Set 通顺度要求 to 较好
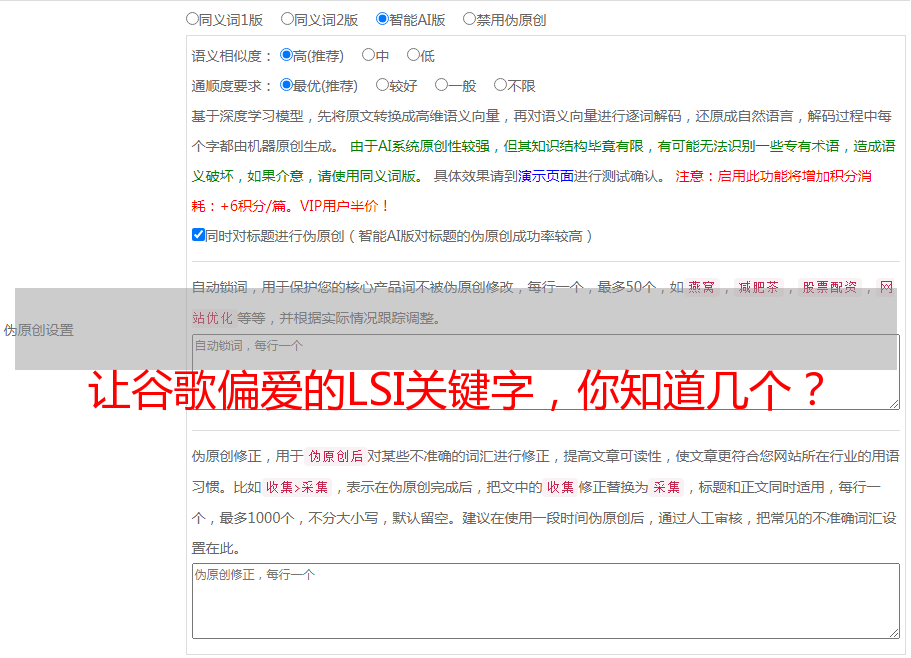 (x=382, y=85)
